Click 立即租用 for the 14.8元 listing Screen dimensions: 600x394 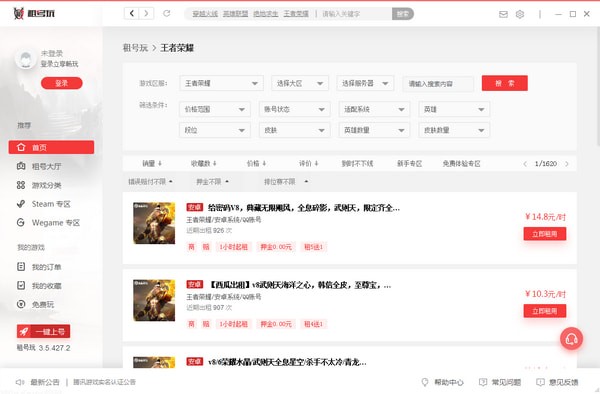click(x=545, y=234)
